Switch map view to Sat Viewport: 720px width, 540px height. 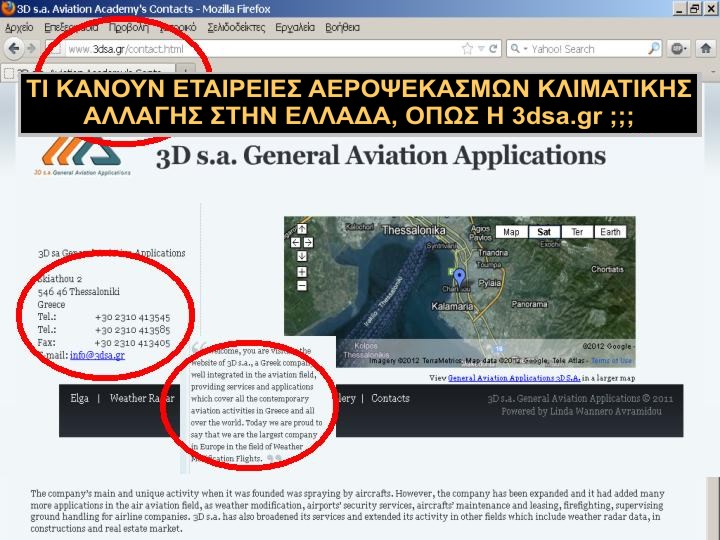coord(544,232)
